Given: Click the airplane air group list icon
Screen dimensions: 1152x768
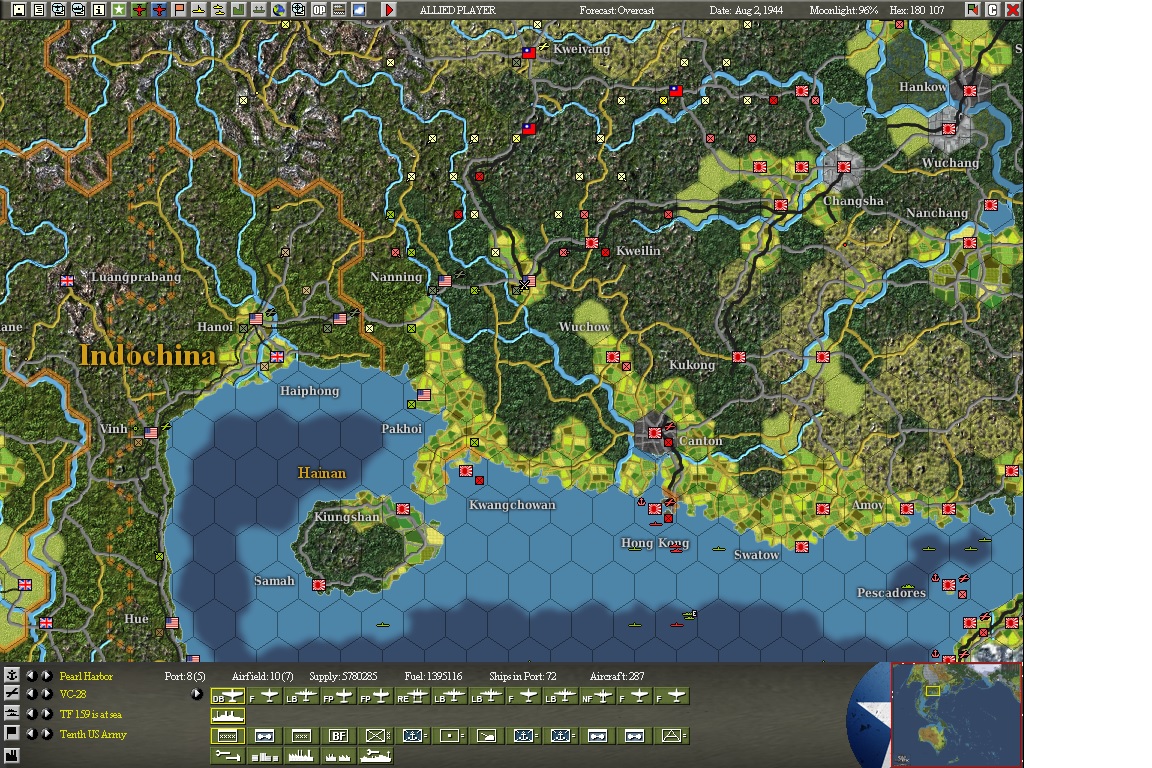Looking at the screenshot, I should point(12,693).
